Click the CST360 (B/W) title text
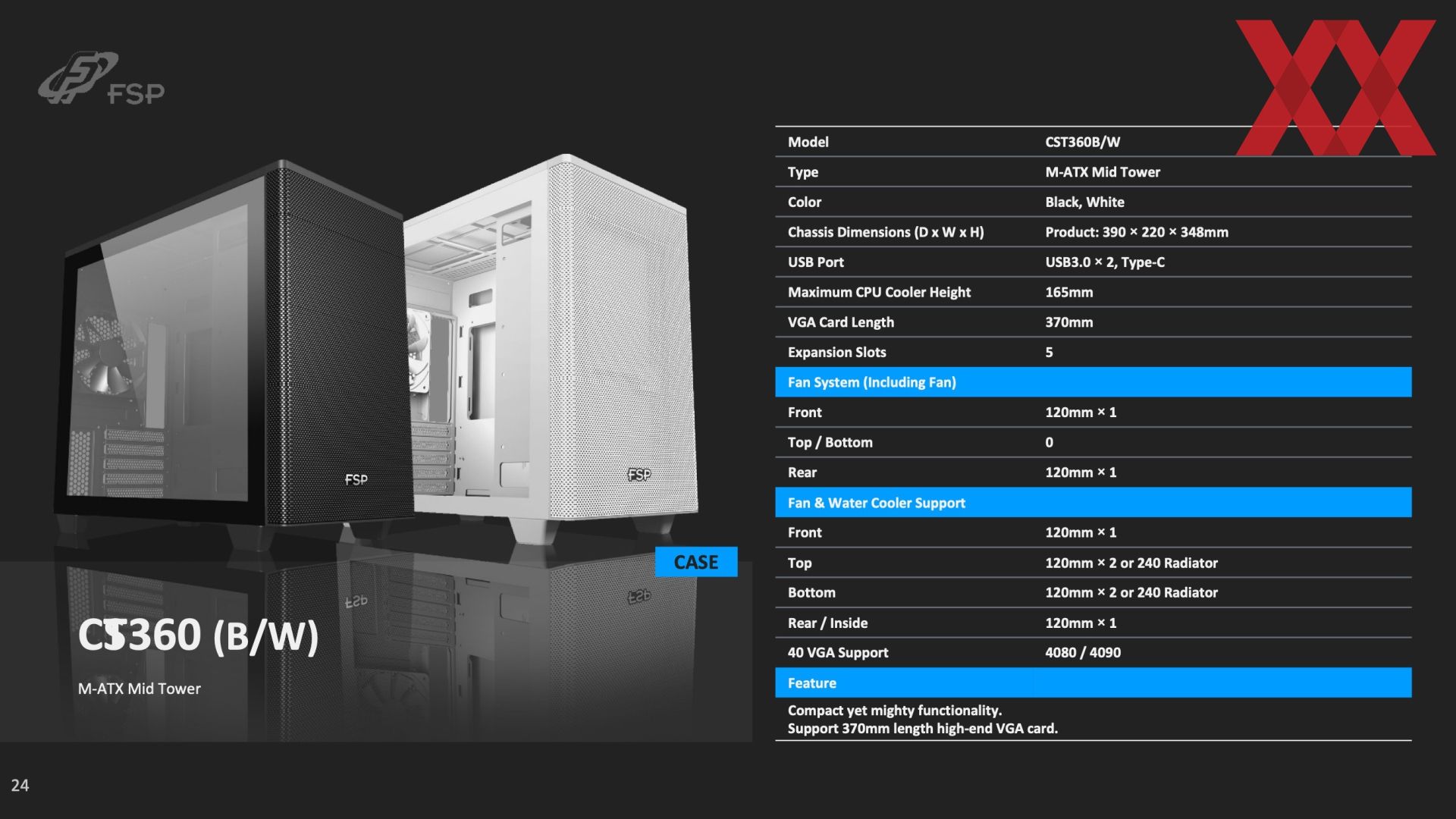The width and height of the screenshot is (1456, 819). [198, 635]
